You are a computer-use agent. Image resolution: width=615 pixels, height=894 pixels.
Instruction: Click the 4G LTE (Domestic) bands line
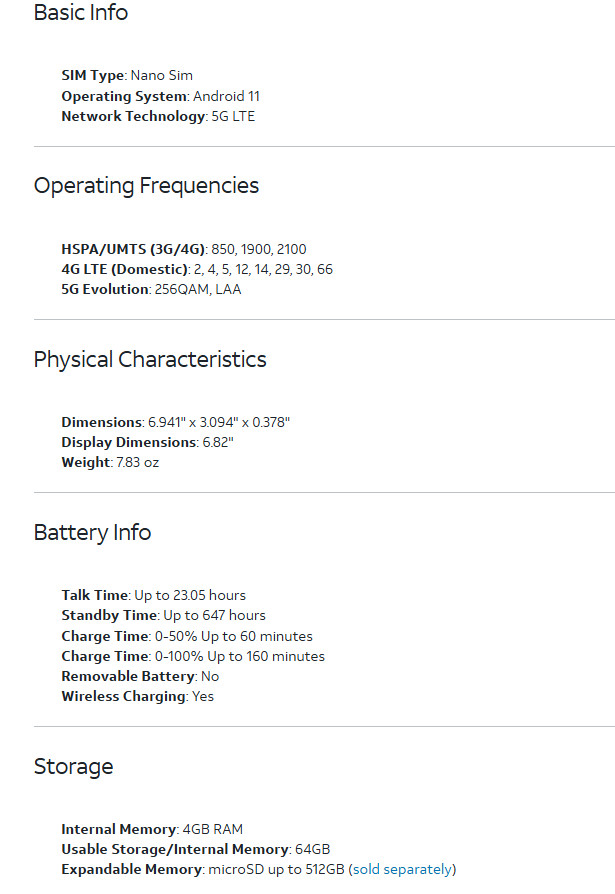pos(197,269)
